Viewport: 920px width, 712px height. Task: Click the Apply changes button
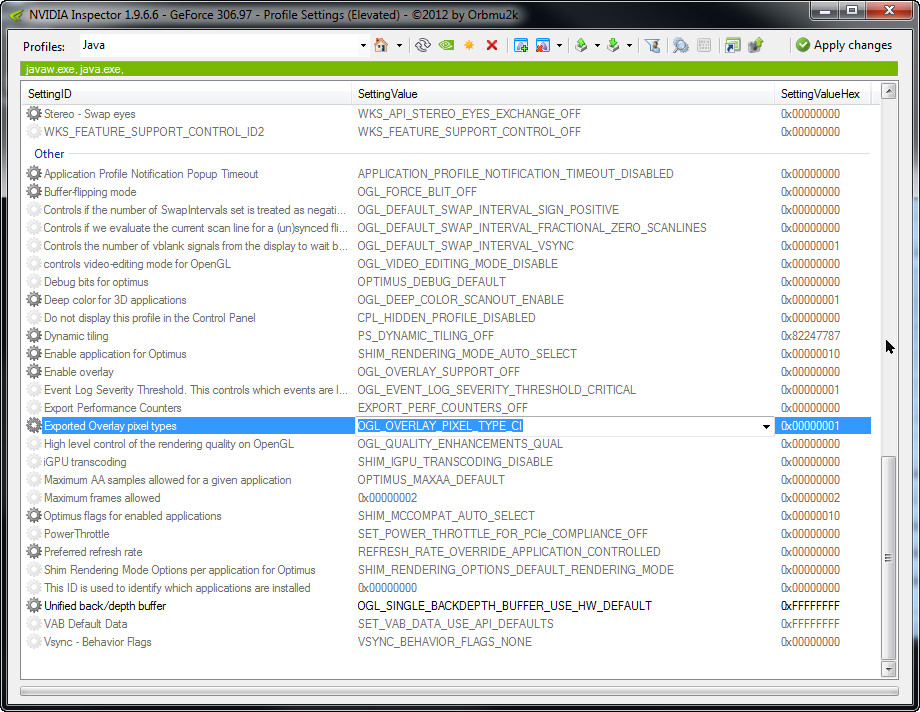coord(843,45)
